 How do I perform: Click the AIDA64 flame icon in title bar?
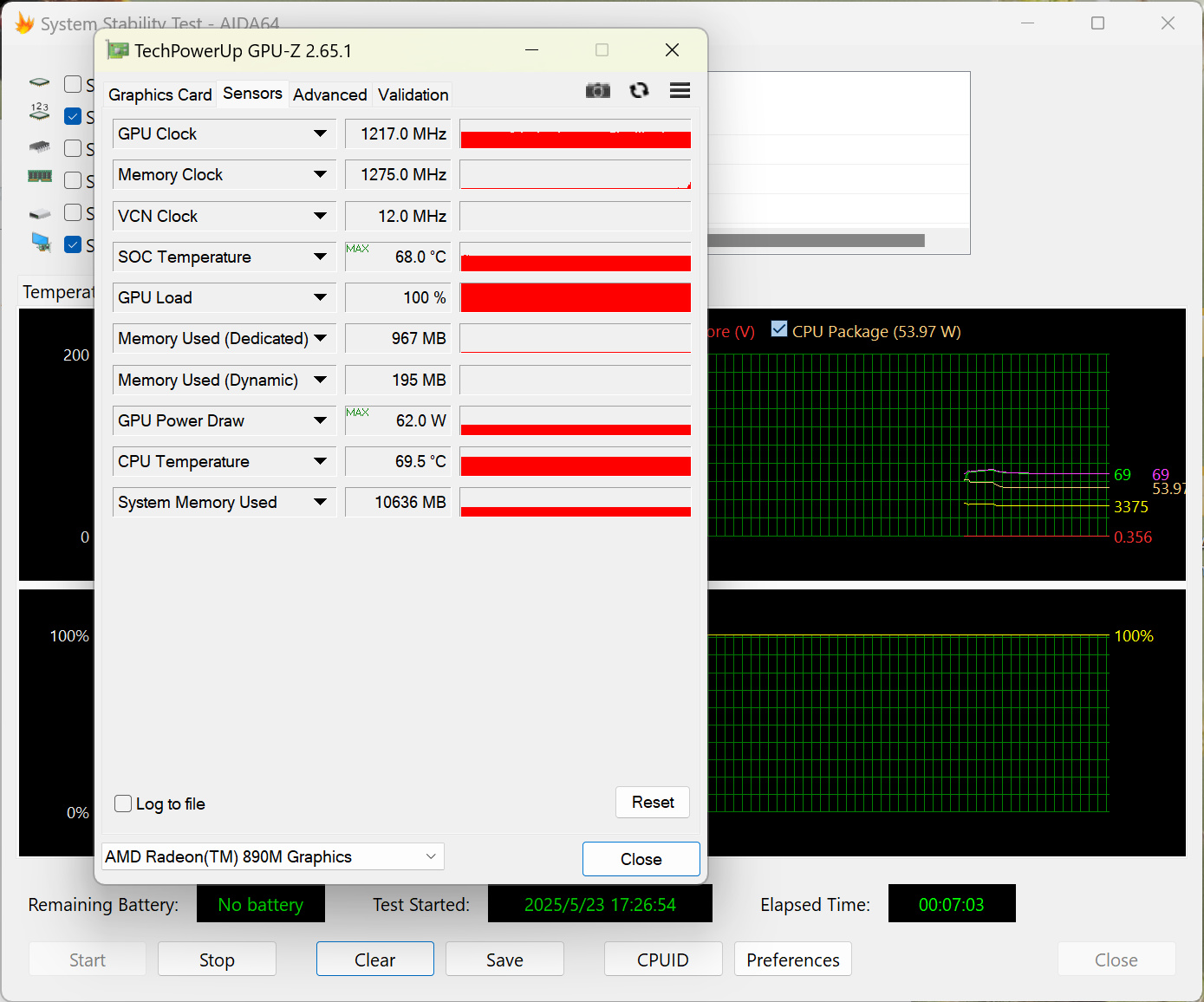click(25, 23)
